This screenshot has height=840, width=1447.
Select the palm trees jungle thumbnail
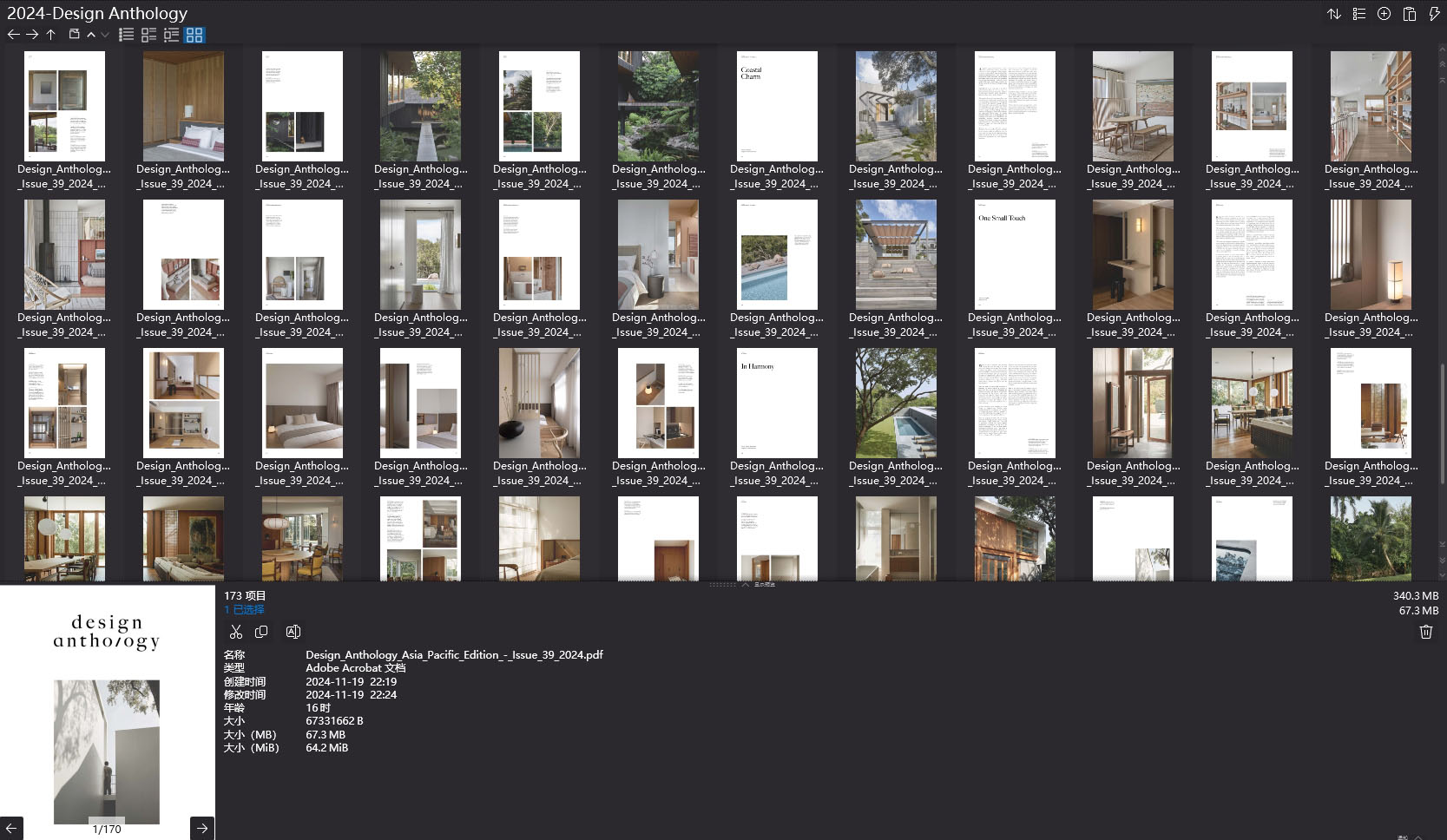pyautogui.click(x=1371, y=538)
